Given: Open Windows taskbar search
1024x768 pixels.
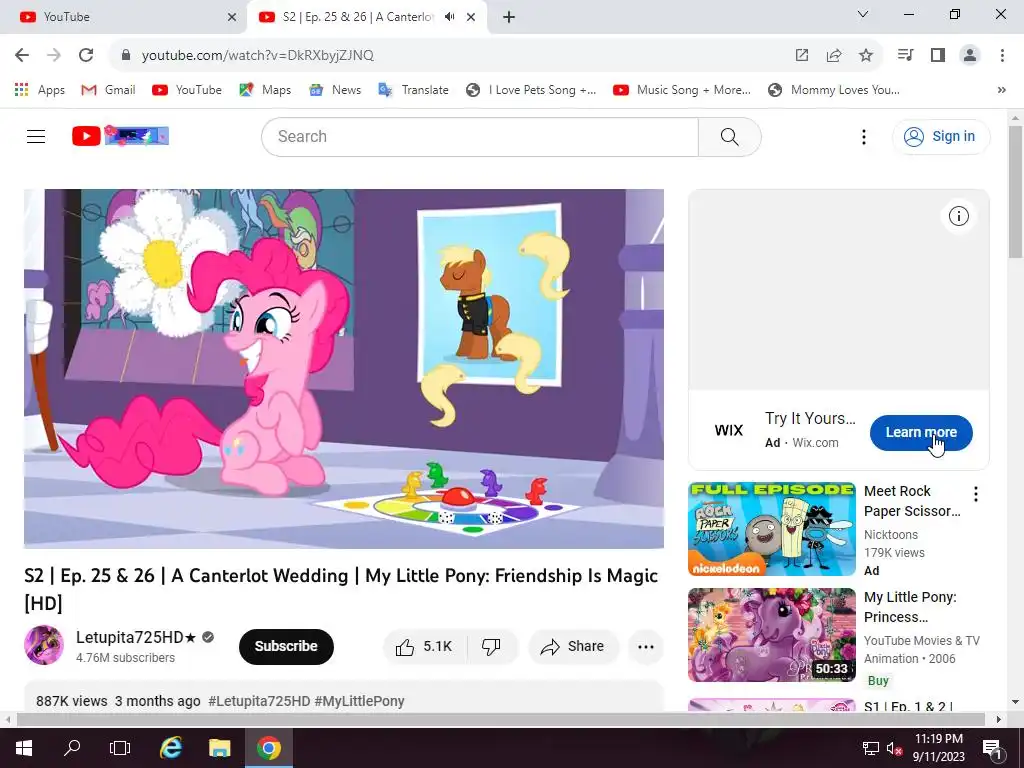Looking at the screenshot, I should (72, 748).
